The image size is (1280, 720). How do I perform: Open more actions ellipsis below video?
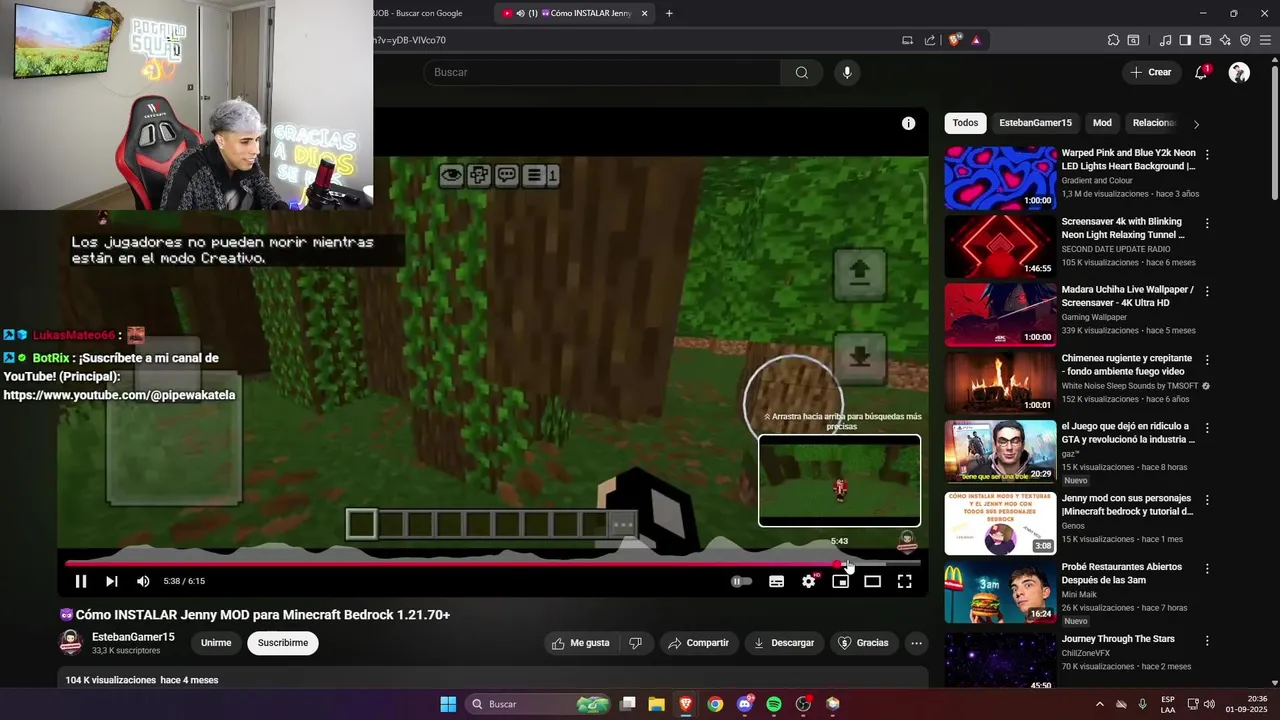[916, 643]
